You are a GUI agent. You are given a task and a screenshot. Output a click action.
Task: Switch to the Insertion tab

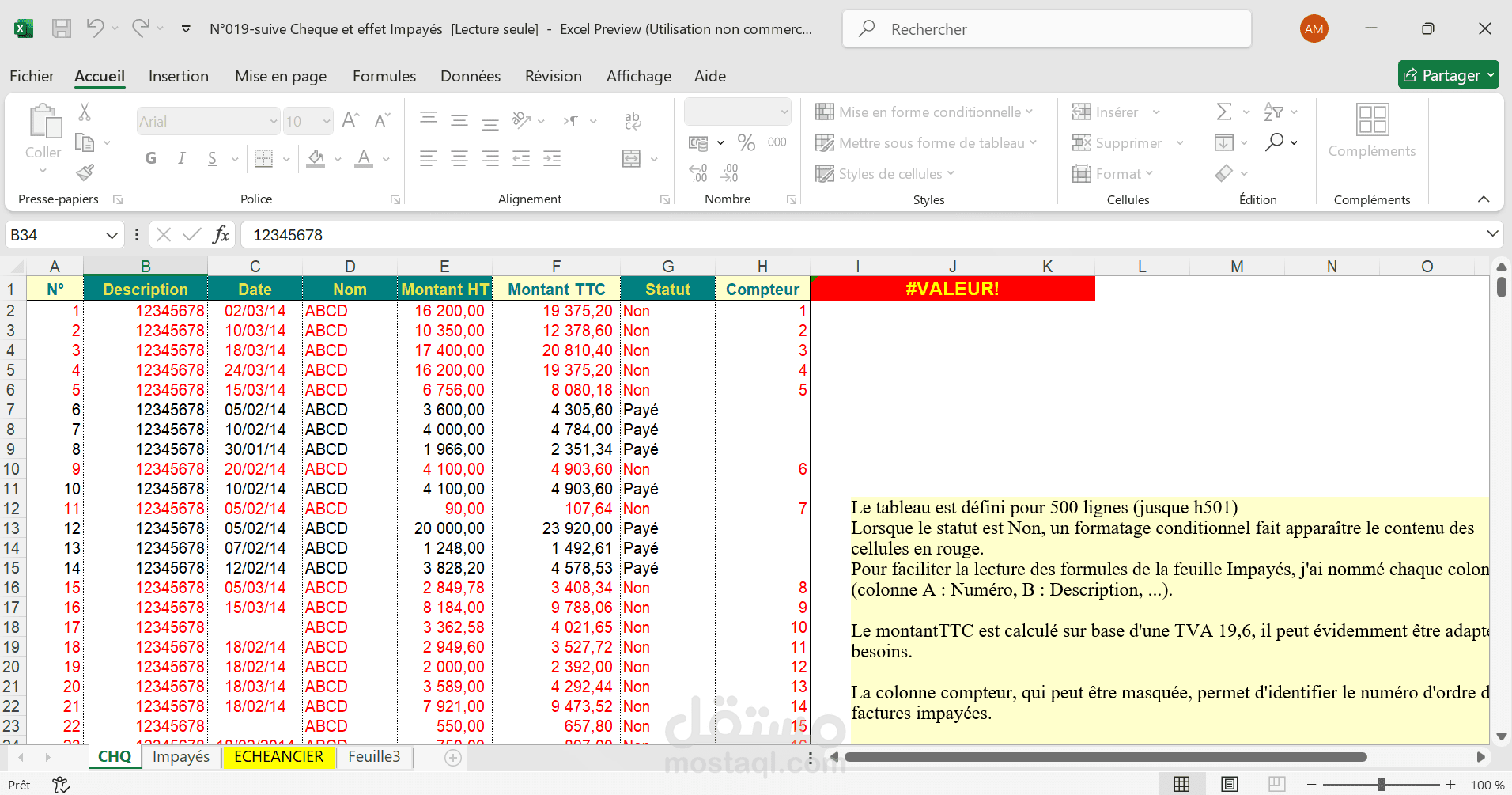pyautogui.click(x=179, y=76)
